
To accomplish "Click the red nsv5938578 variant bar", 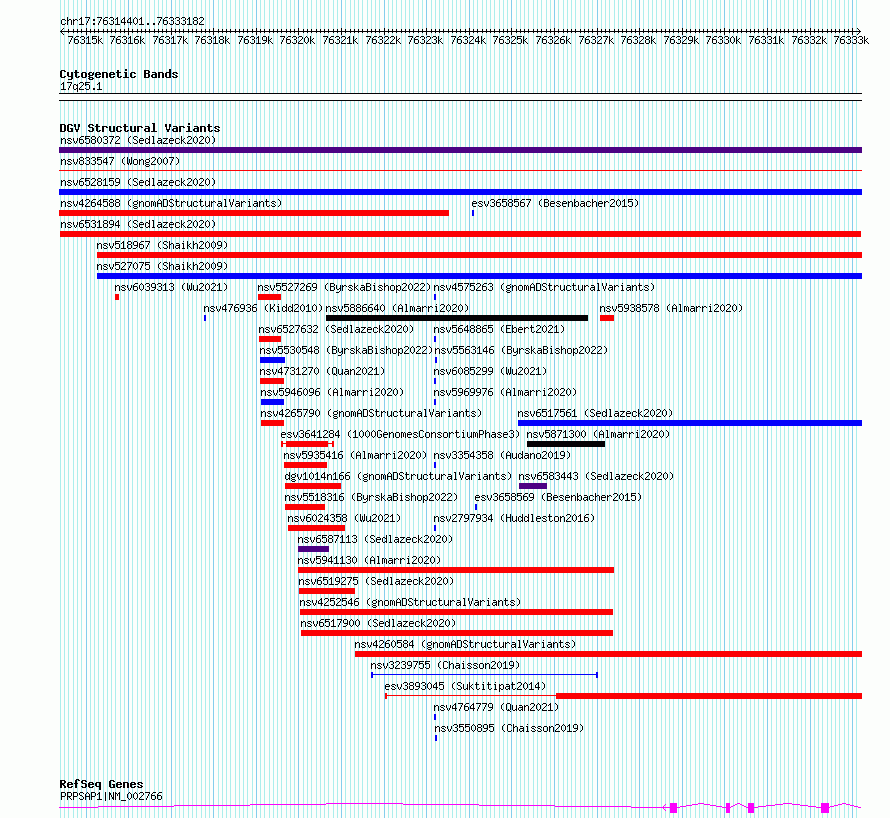I will click(607, 318).
